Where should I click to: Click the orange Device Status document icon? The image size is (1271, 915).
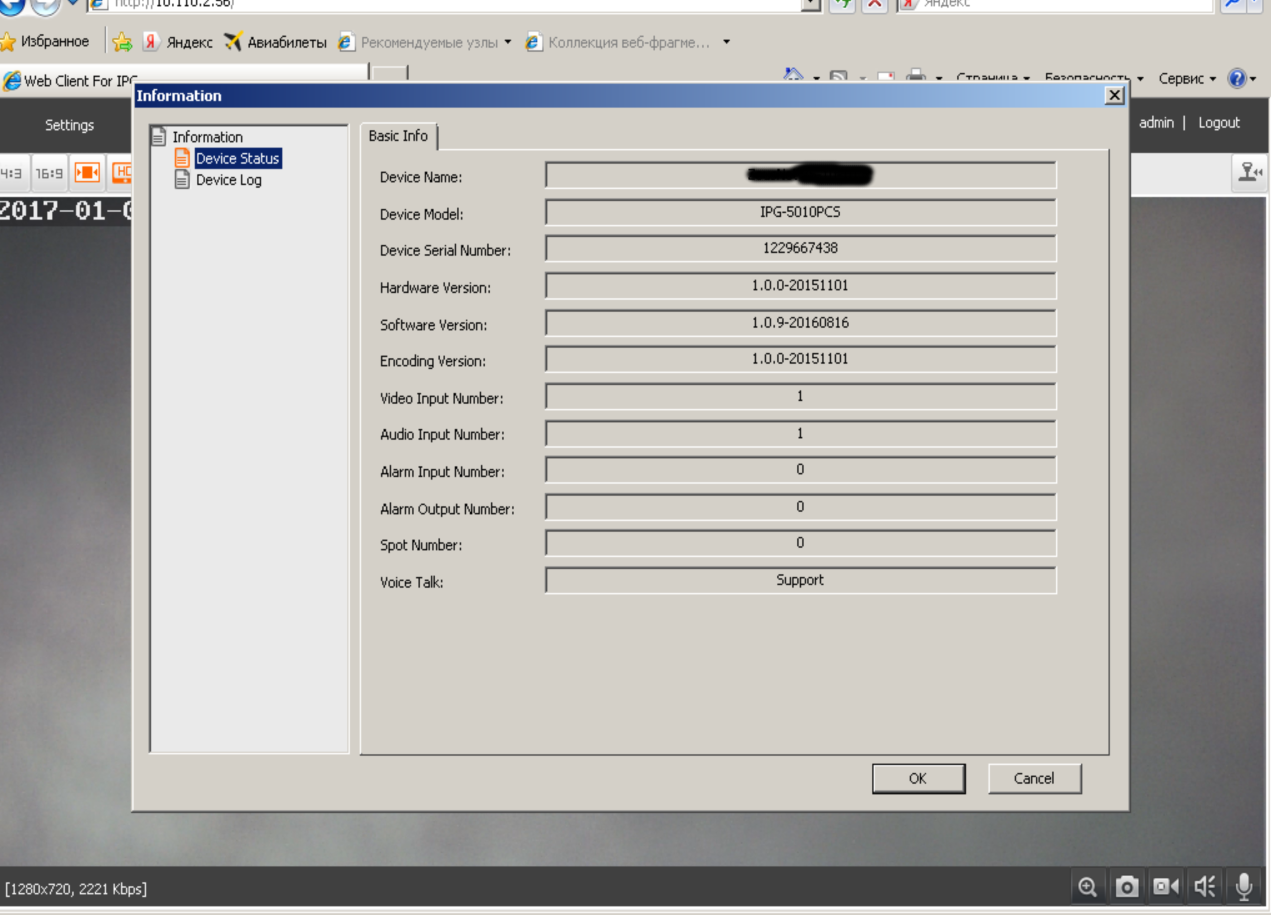pos(182,158)
